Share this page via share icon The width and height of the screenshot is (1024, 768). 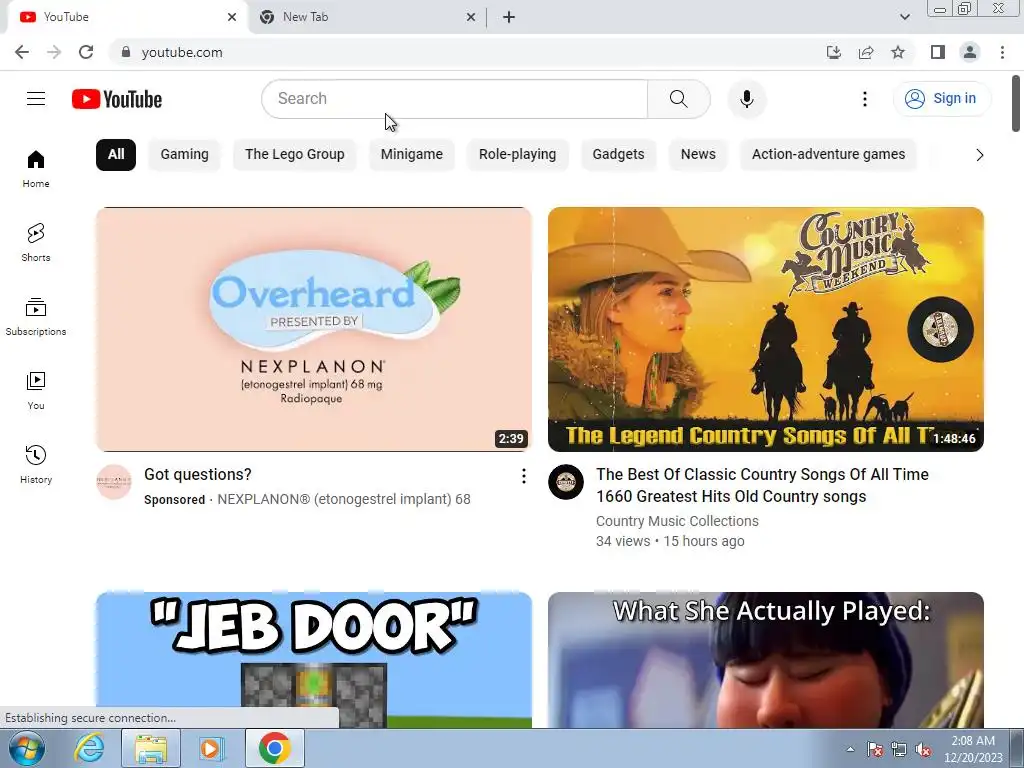866,52
